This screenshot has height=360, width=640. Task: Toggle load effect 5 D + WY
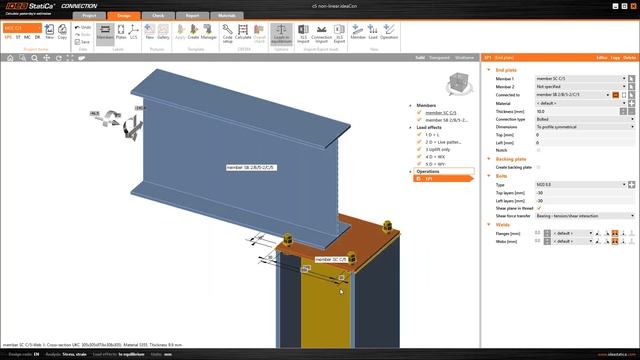point(419,164)
